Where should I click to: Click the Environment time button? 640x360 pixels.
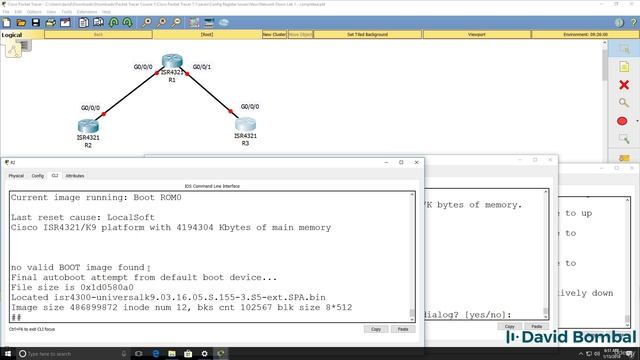586,35
